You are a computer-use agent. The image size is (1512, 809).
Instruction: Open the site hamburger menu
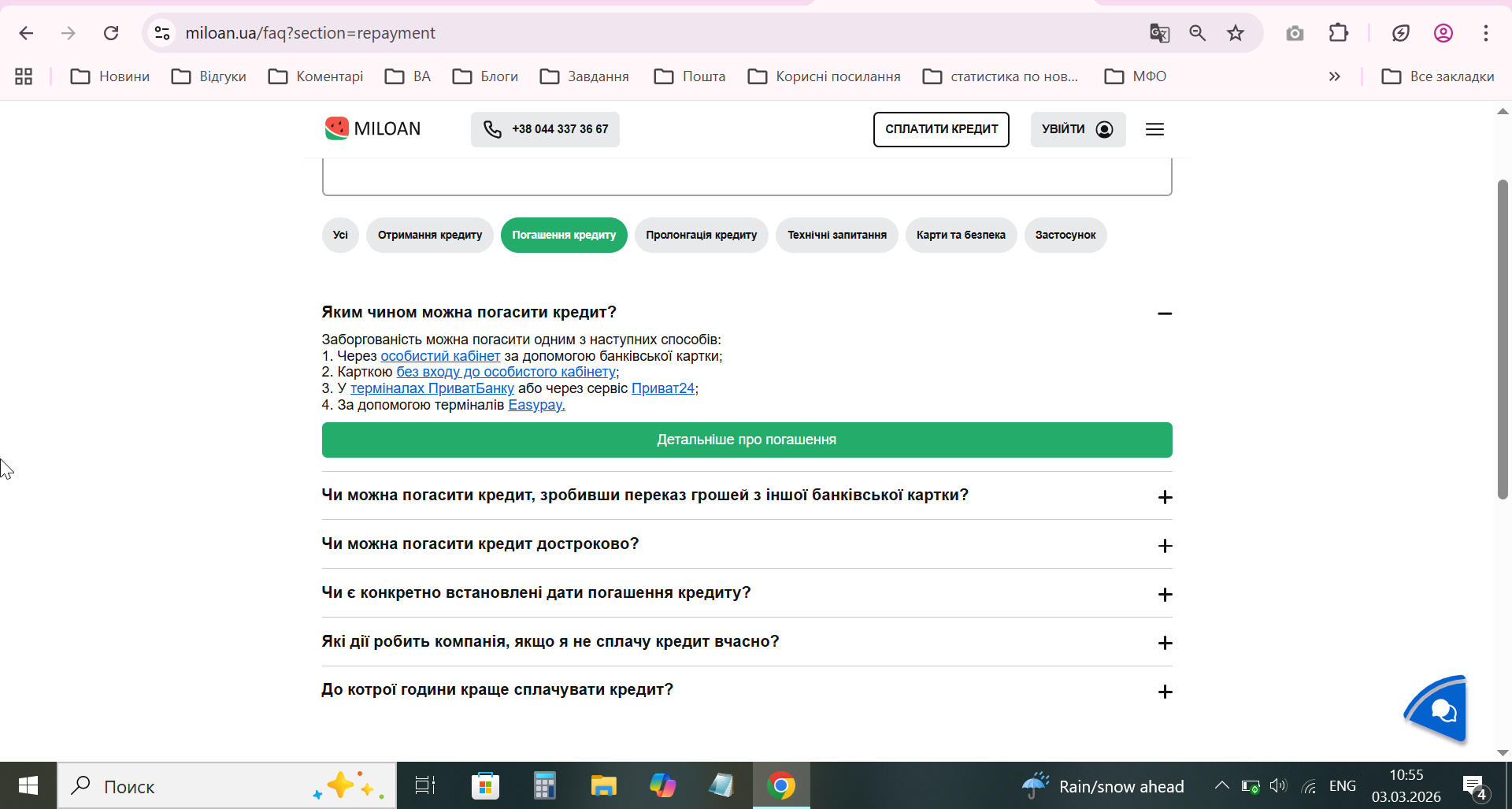point(1154,129)
